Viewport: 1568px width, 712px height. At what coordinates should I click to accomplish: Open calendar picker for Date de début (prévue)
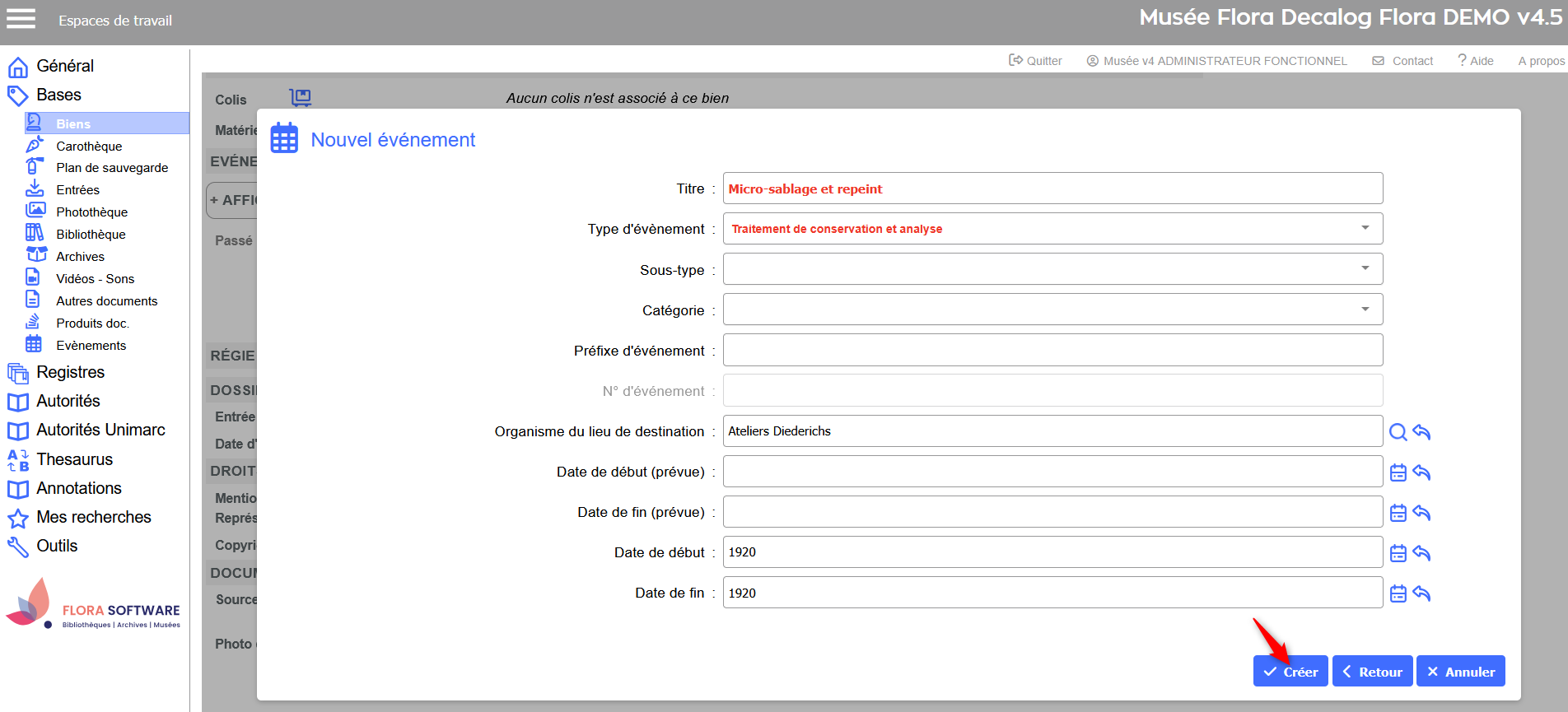pos(1398,472)
